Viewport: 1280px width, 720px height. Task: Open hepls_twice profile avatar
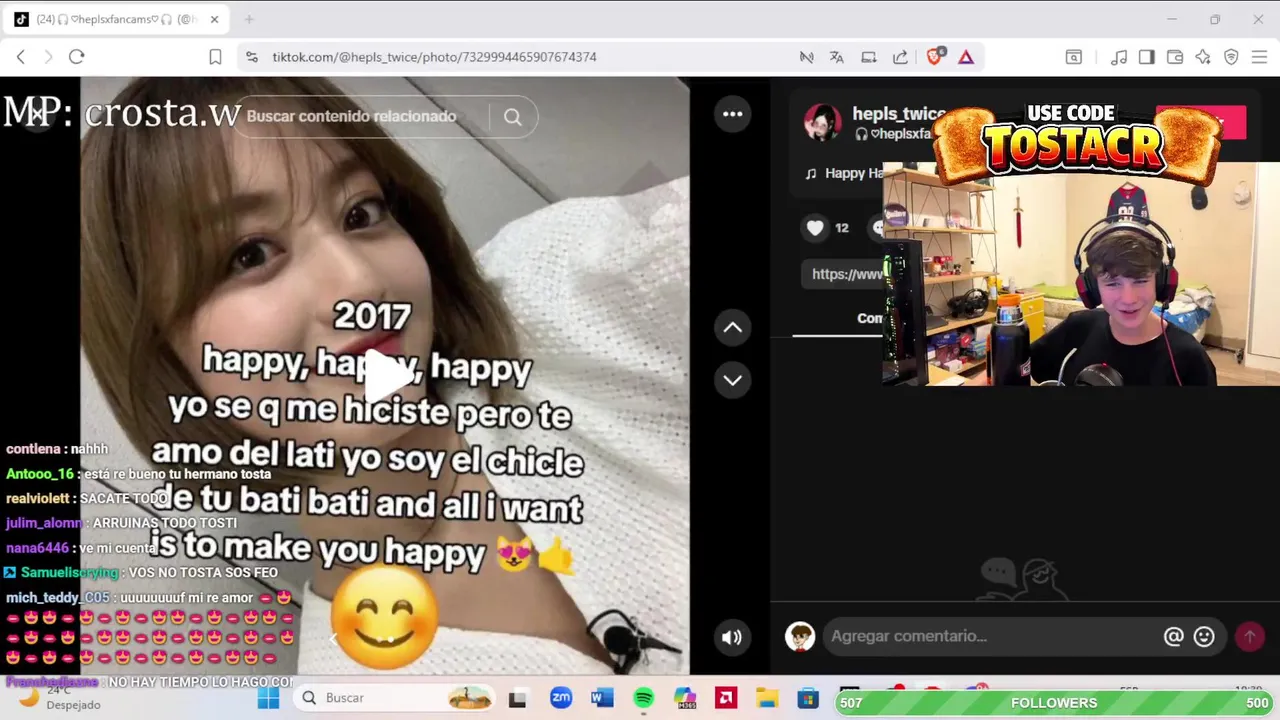click(x=823, y=122)
